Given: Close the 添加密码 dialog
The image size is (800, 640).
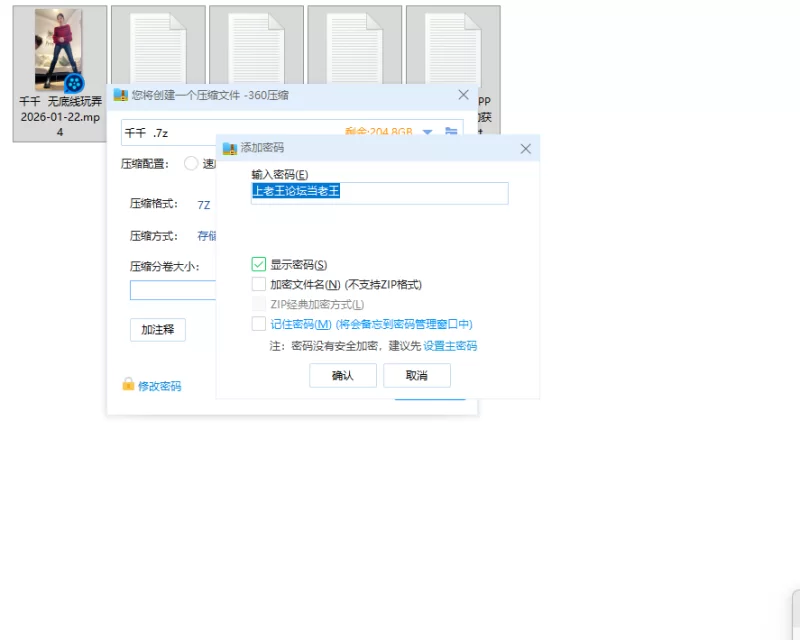Looking at the screenshot, I should click(x=526, y=149).
